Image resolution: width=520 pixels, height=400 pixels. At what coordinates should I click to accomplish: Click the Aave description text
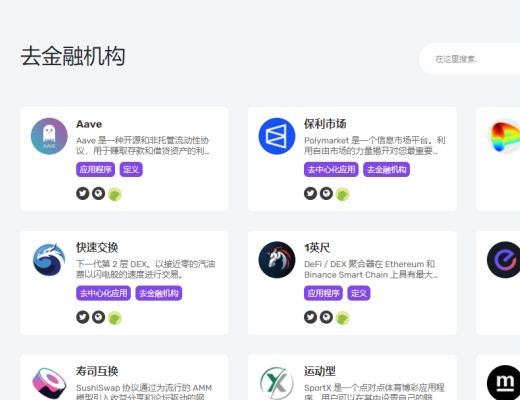tap(143, 145)
